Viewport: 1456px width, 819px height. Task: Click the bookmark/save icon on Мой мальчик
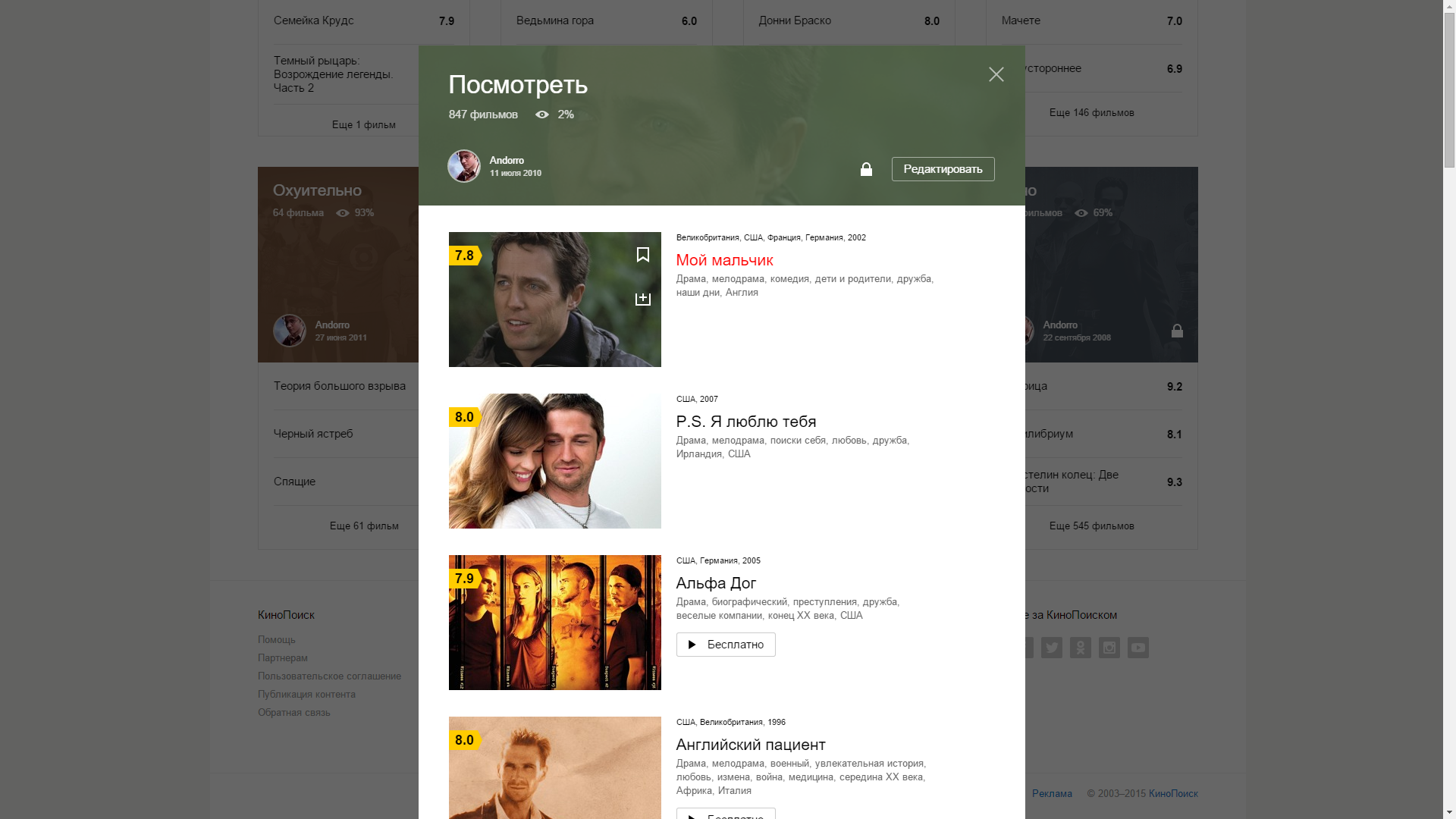[x=642, y=254]
